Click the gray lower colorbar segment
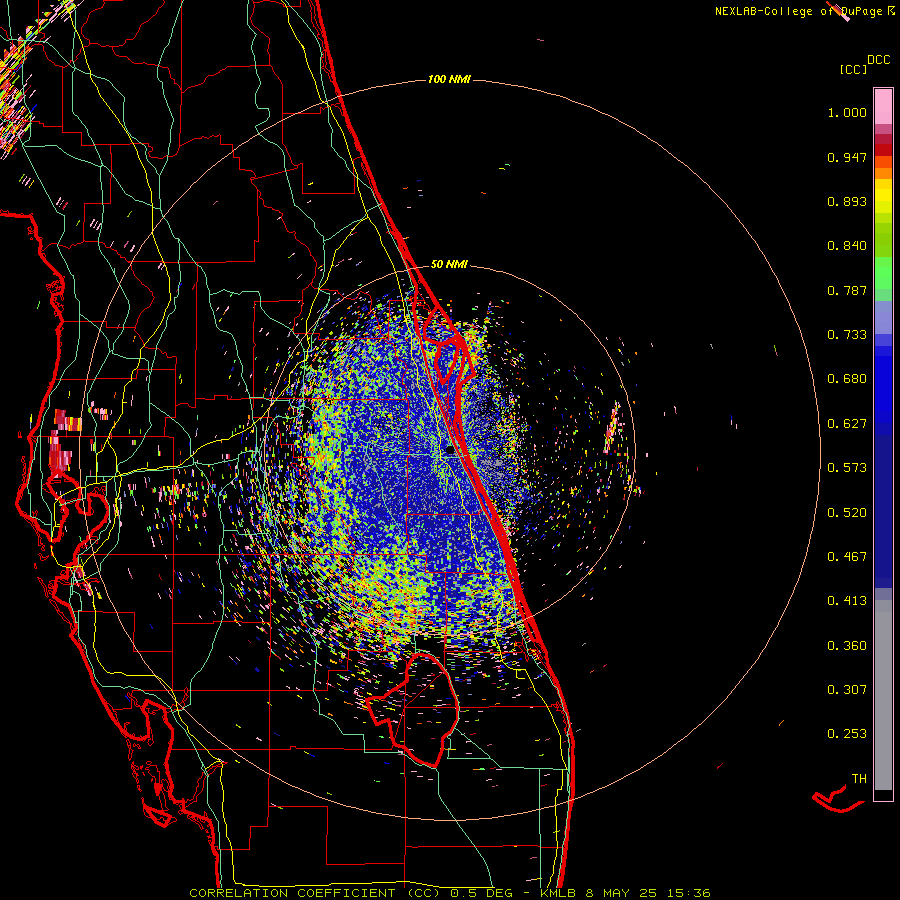This screenshot has height=900, width=900. tap(883, 695)
